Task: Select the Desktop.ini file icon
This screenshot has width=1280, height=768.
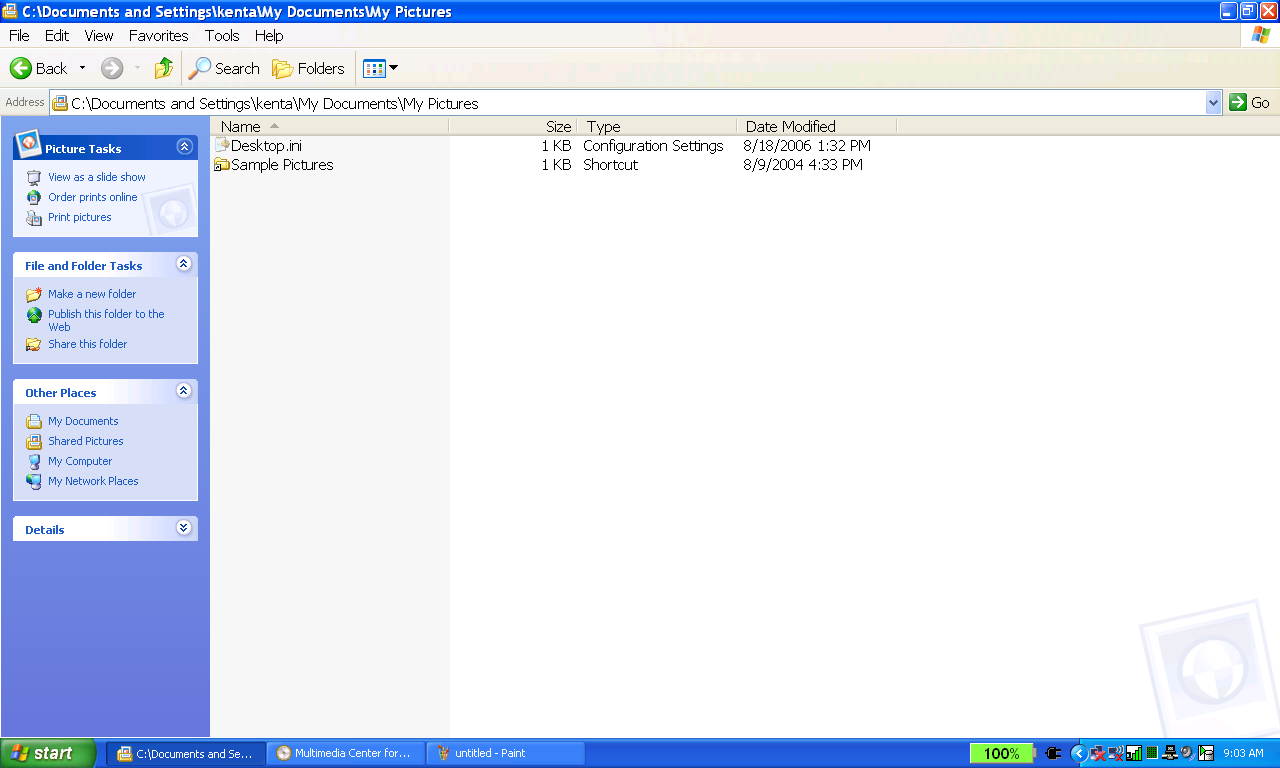Action: pos(222,146)
